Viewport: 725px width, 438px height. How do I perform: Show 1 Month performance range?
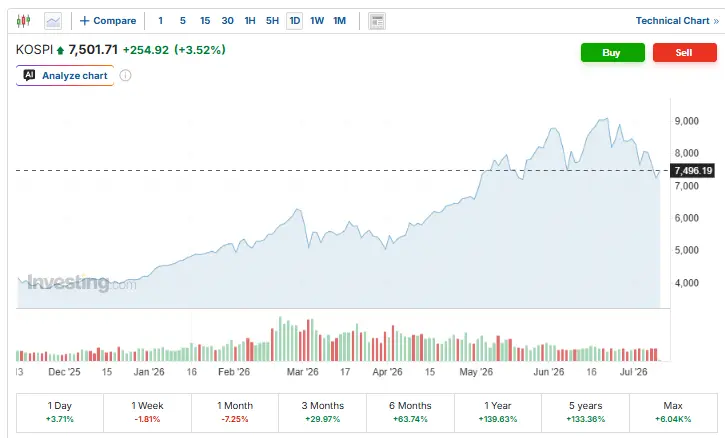[235, 413]
